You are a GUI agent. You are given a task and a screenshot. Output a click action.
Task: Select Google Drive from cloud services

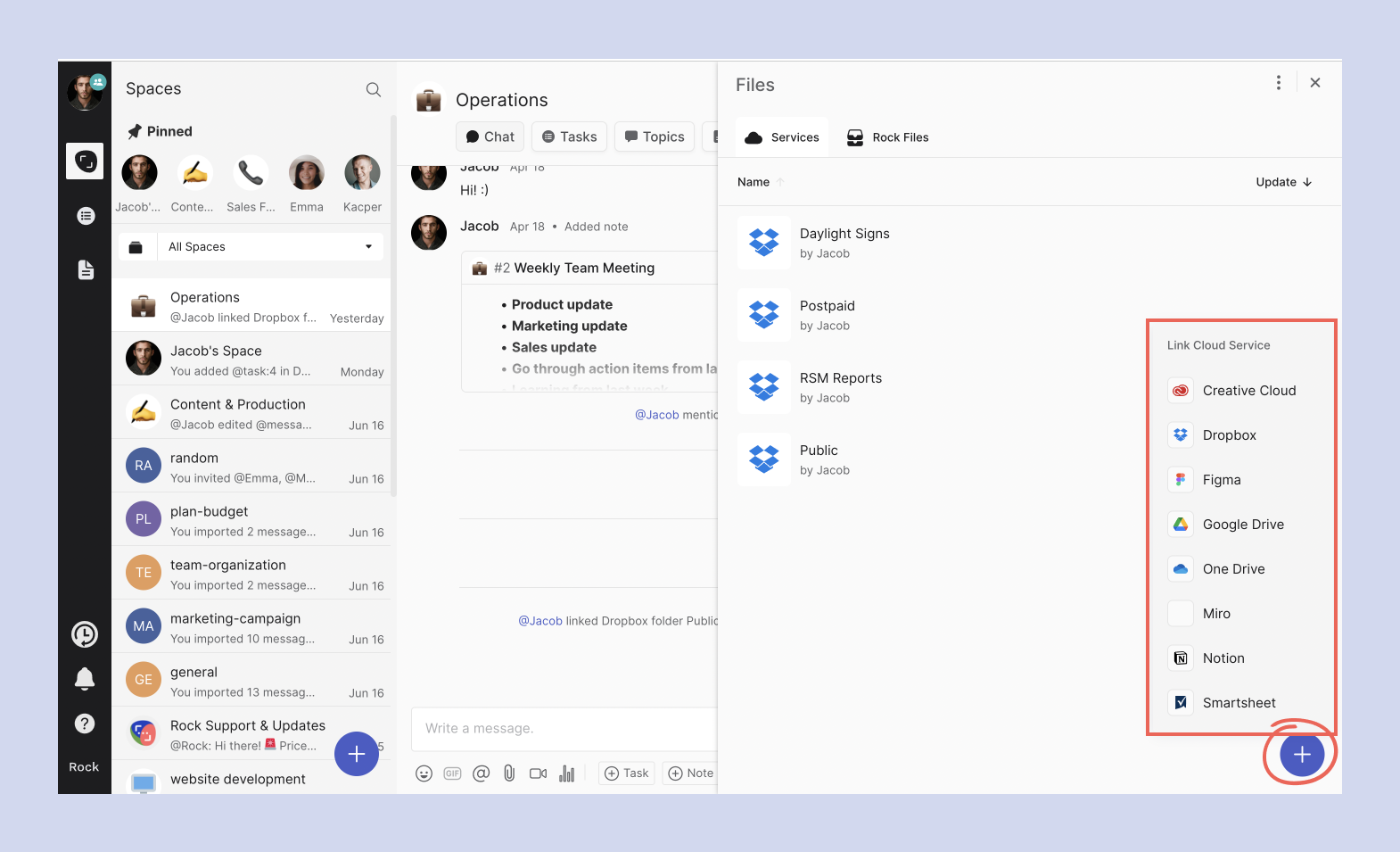click(1242, 525)
